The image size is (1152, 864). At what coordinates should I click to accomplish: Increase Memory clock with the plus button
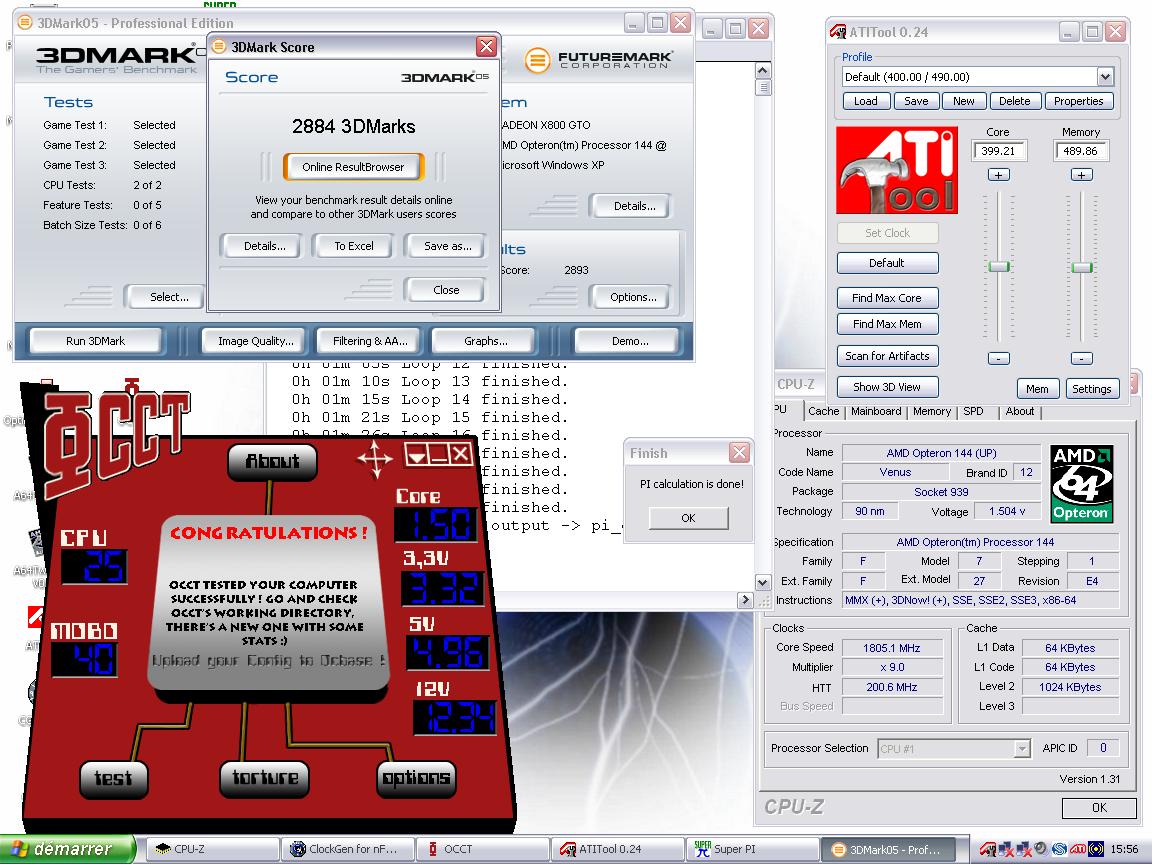point(1081,175)
